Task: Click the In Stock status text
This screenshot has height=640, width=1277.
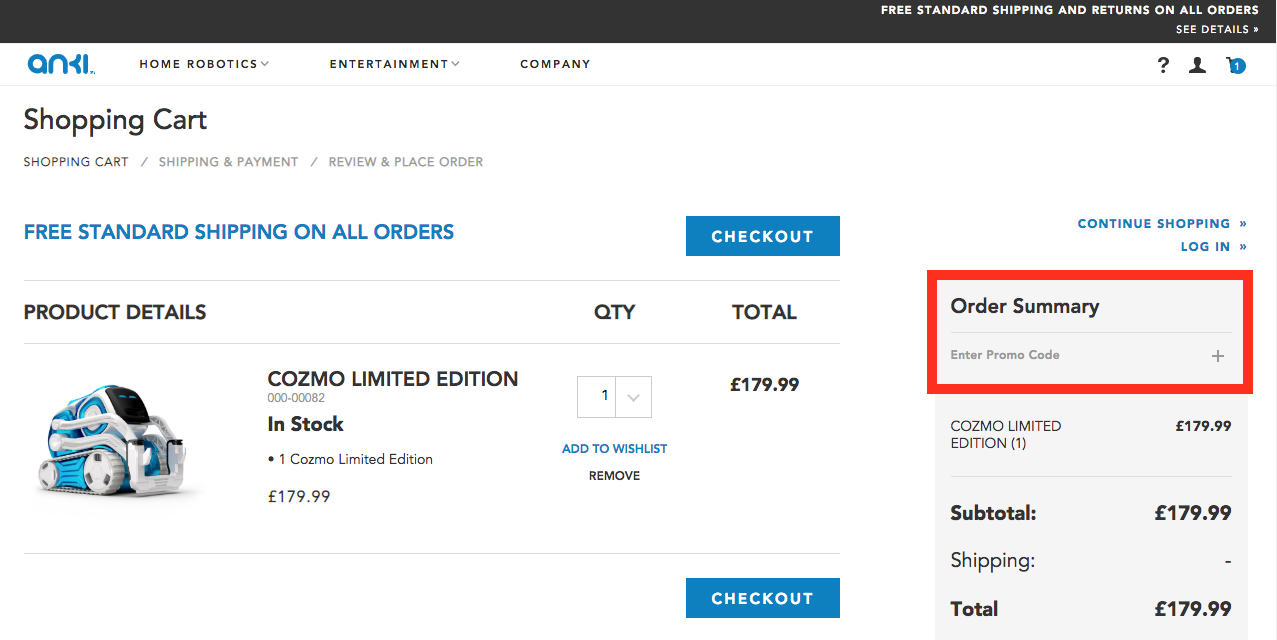Action: (x=305, y=424)
